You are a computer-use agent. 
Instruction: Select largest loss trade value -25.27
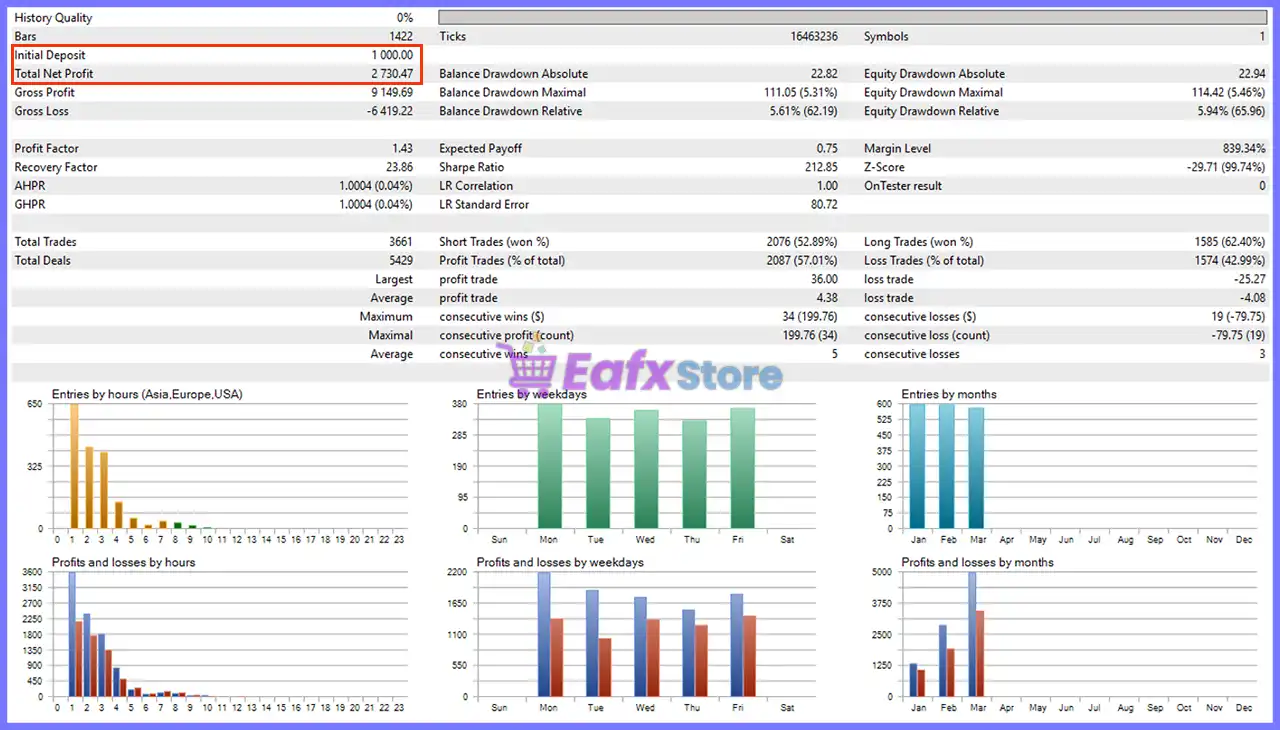pos(1250,279)
